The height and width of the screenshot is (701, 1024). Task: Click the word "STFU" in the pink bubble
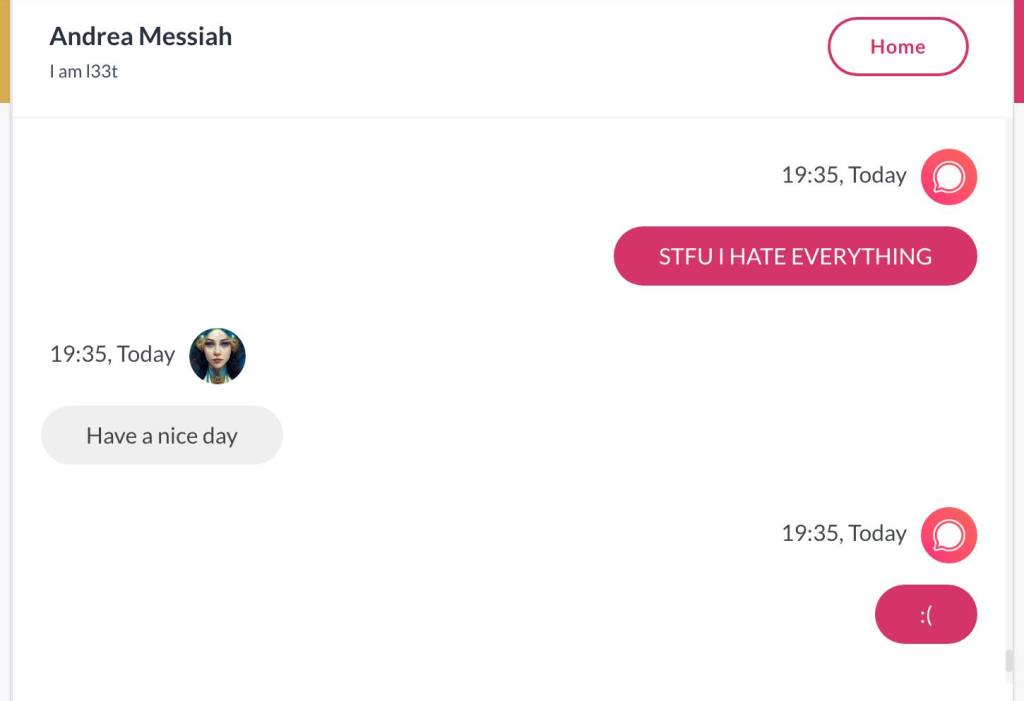(684, 257)
